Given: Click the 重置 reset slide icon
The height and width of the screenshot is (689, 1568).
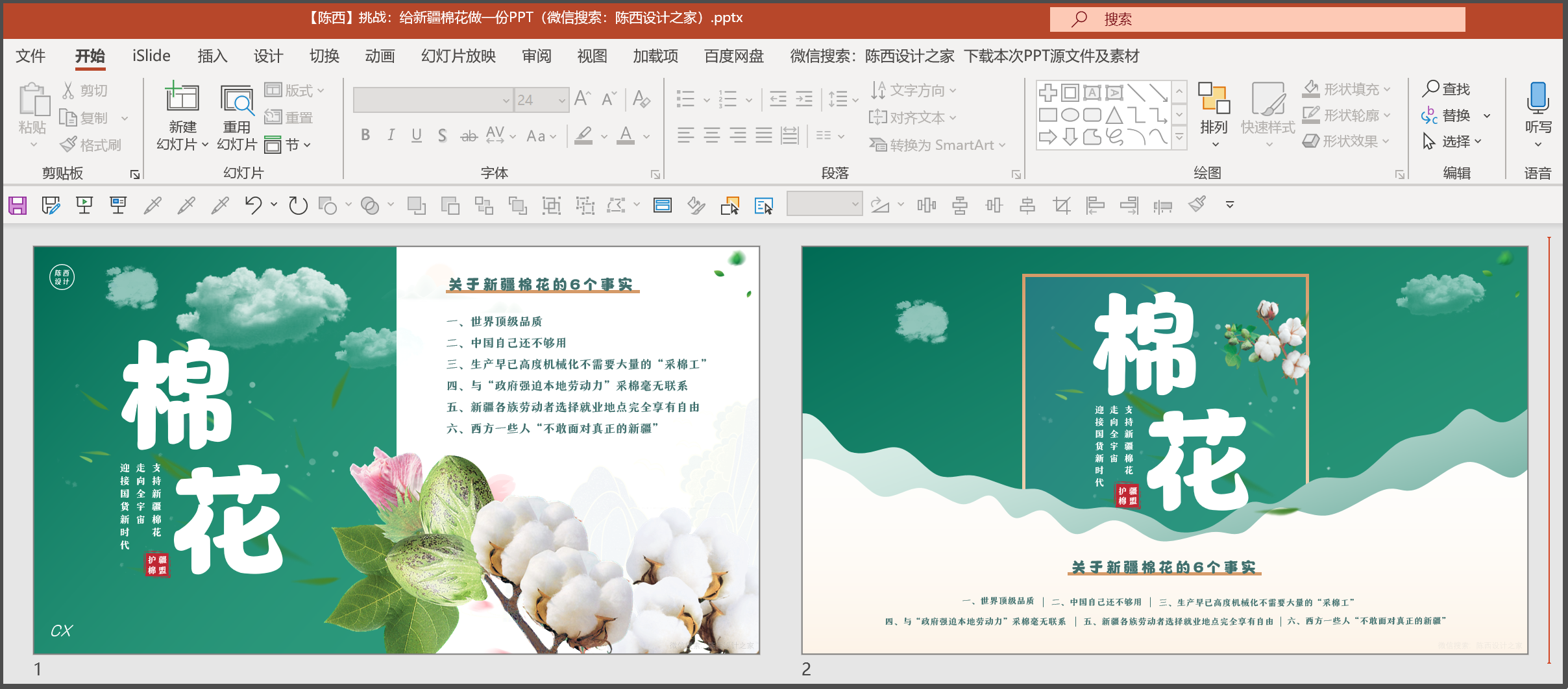Looking at the screenshot, I should tap(289, 117).
